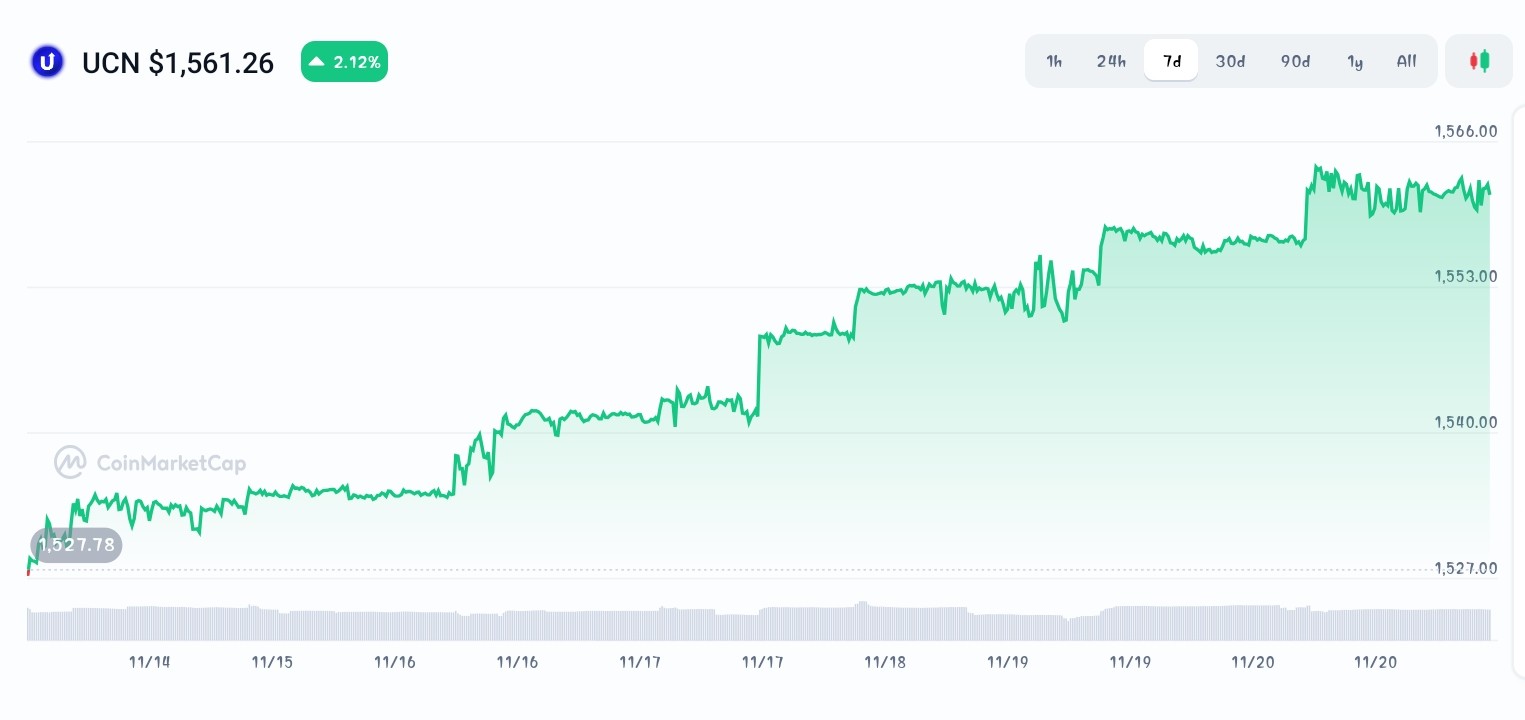1525x720 pixels.
Task: Select the 30d time range
Action: 1230,61
